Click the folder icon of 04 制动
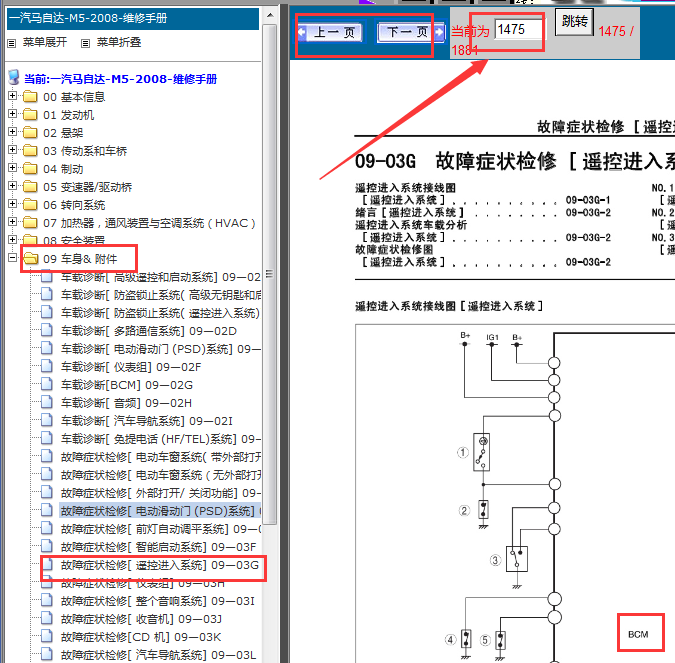This screenshot has width=675, height=663. pos(30,168)
